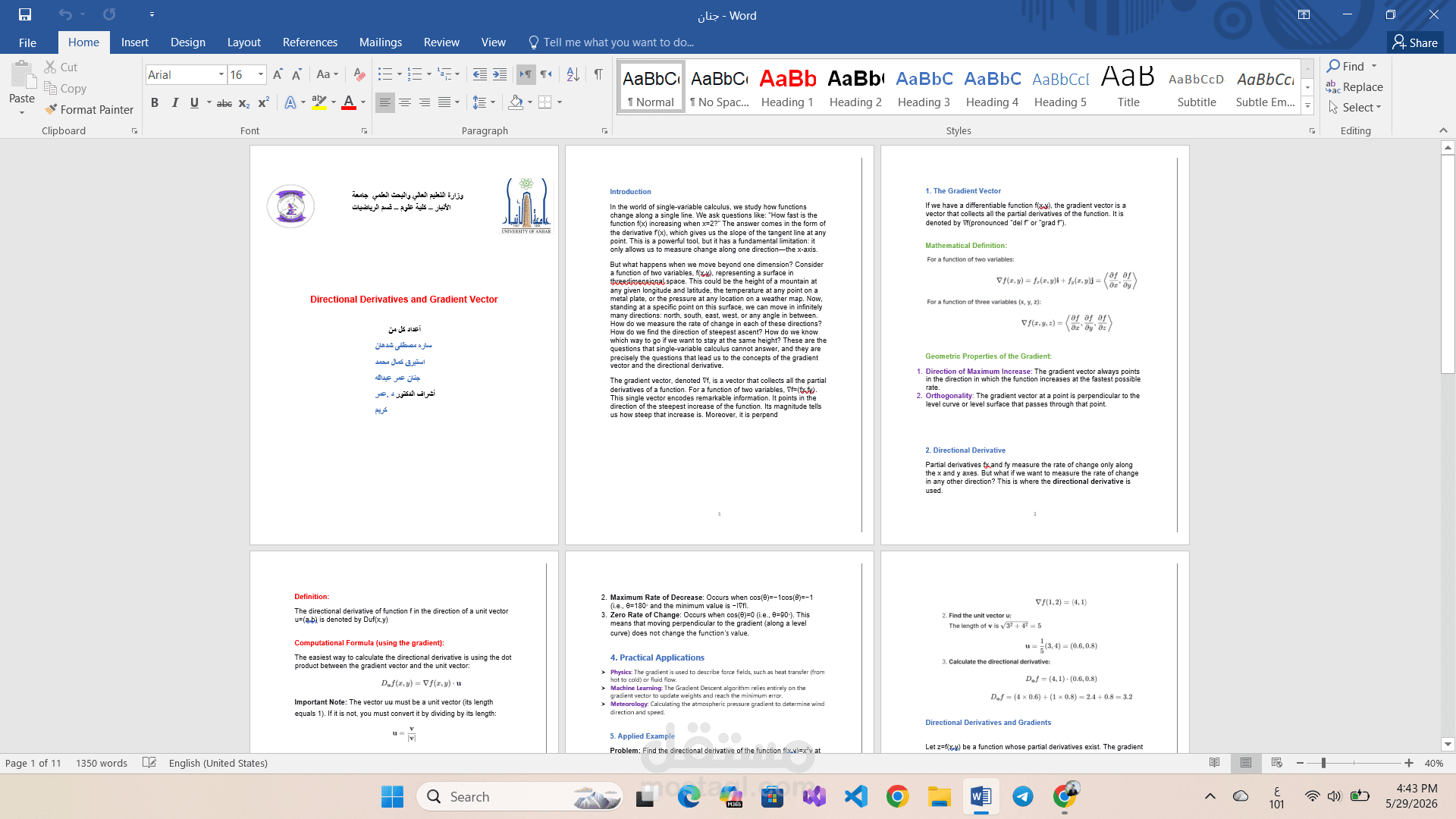Screen dimensions: 1456x819
Task: Zoom in with the plus button
Action: (1409, 763)
